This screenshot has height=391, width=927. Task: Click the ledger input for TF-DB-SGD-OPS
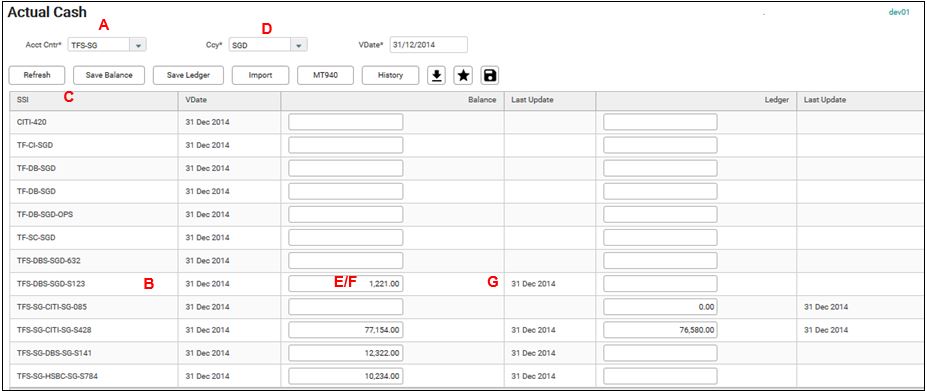pos(660,214)
